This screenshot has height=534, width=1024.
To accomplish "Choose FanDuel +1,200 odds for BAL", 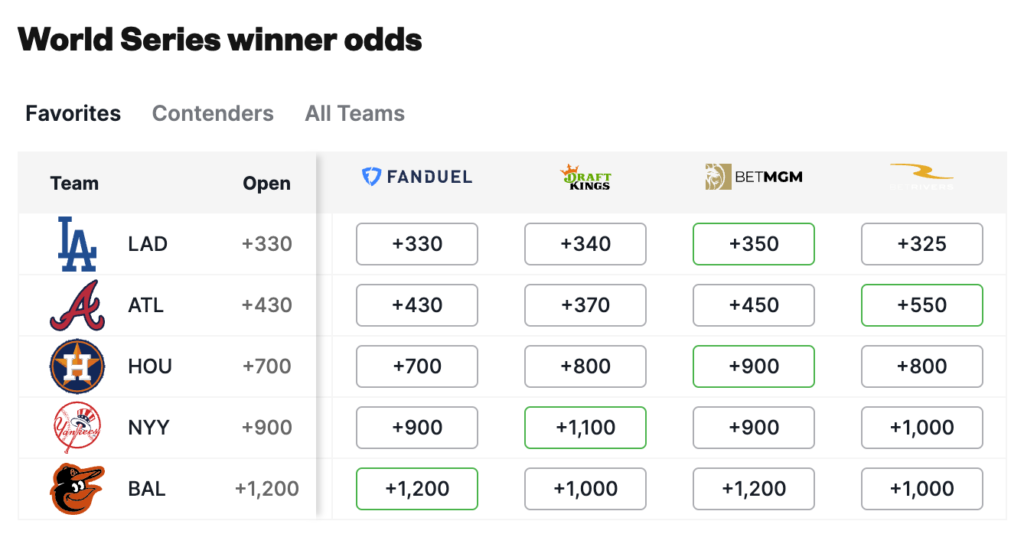I will pyautogui.click(x=417, y=489).
